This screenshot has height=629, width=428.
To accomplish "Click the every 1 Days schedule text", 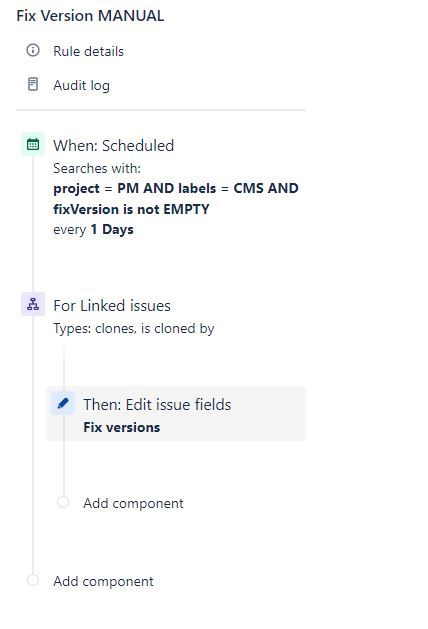I will (x=93, y=229).
